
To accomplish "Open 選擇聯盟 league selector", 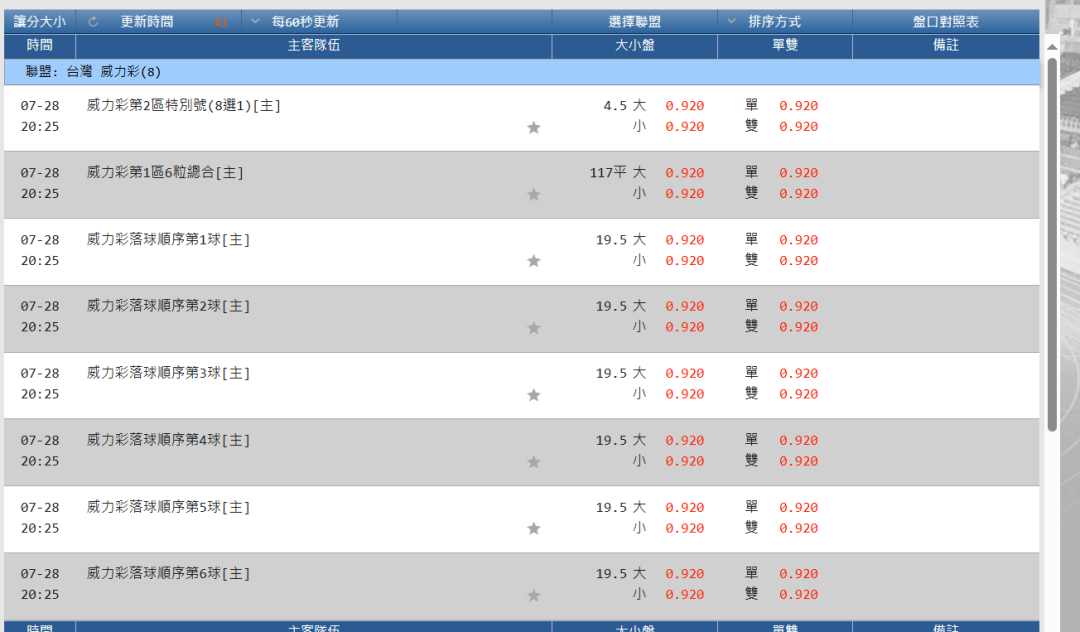I will pos(634,22).
